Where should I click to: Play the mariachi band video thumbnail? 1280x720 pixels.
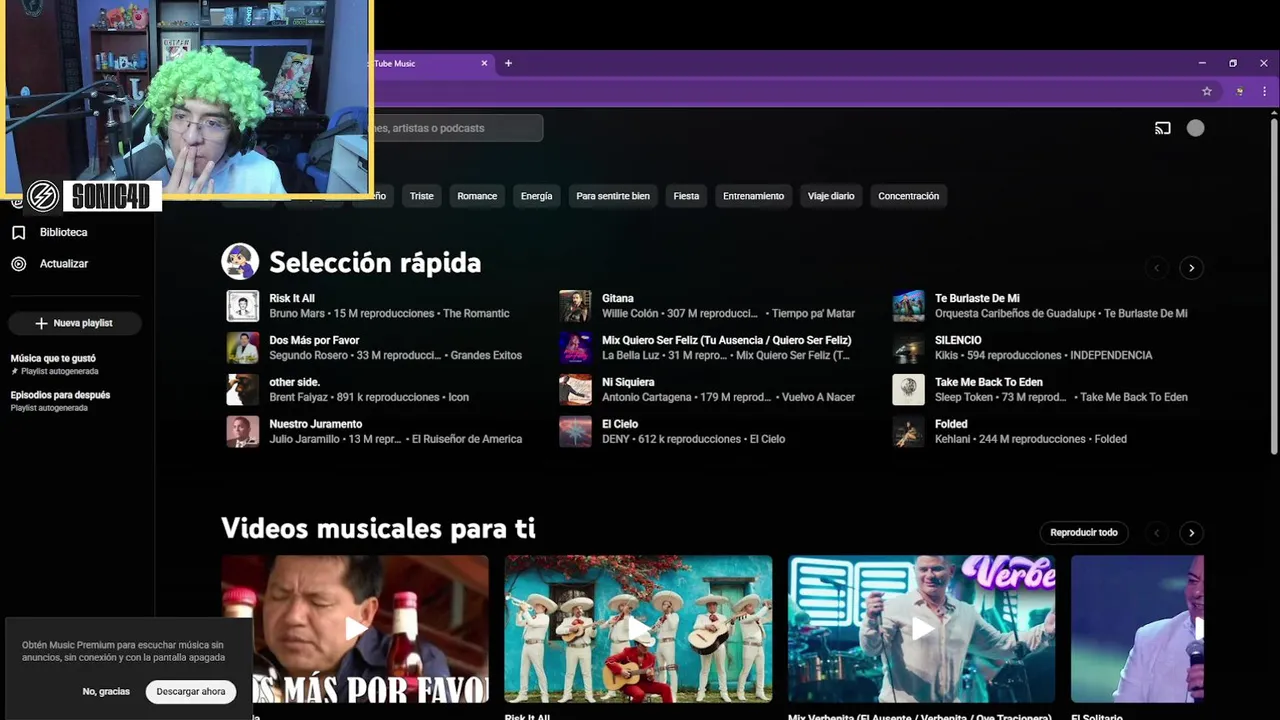[x=638, y=629]
